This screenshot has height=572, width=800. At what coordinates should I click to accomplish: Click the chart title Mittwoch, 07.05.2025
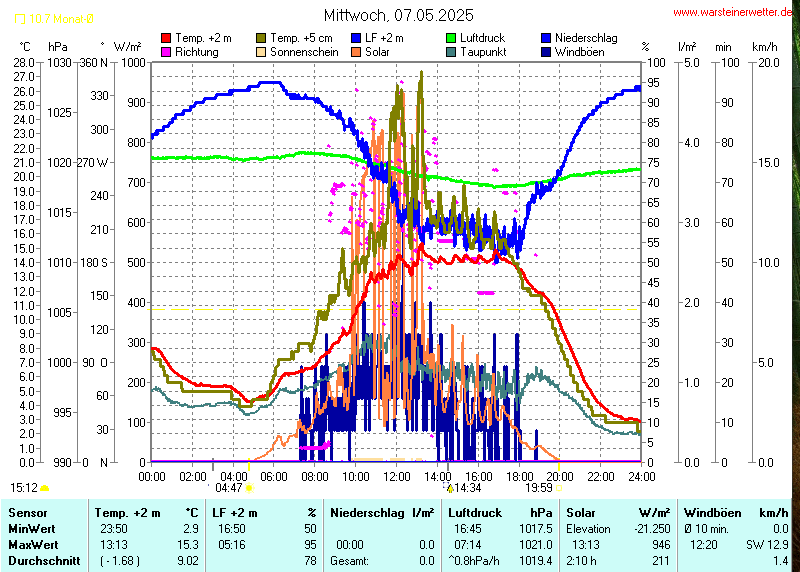point(398,15)
